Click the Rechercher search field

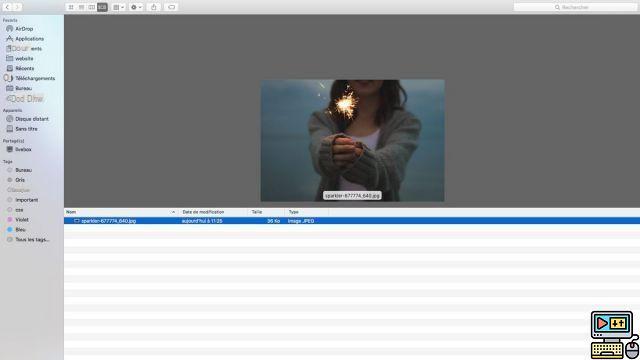point(575,7)
